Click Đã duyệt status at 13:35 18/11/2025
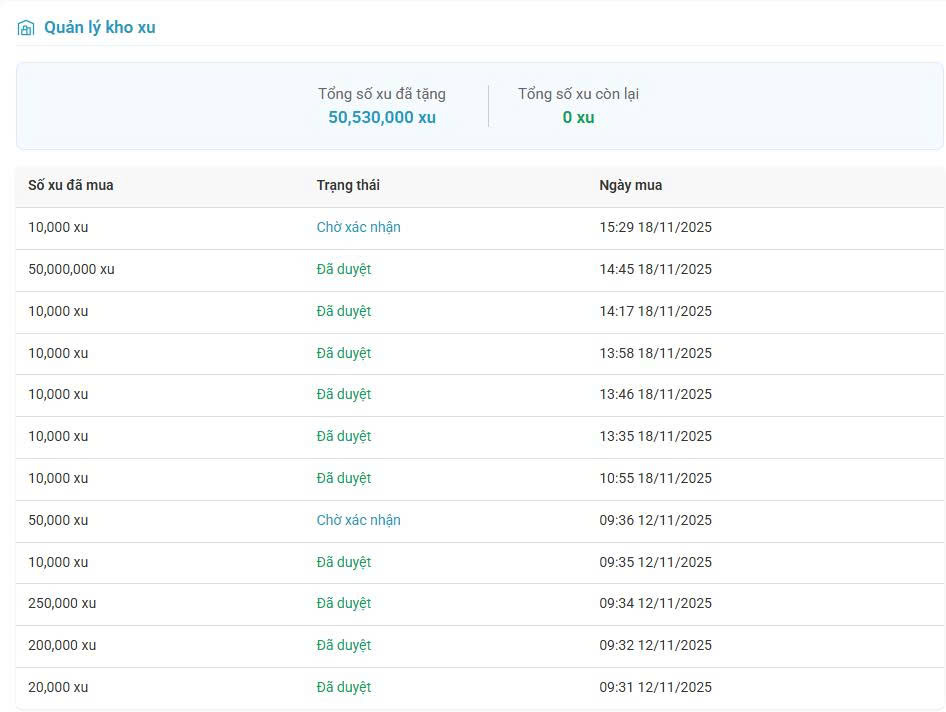This screenshot has width=946, height=712. [x=344, y=436]
